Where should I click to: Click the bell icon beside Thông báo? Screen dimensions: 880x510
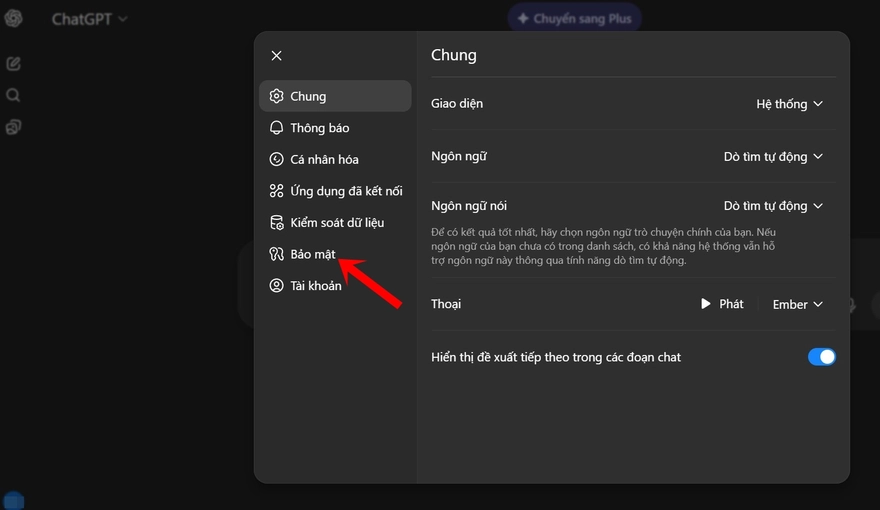[x=277, y=128]
